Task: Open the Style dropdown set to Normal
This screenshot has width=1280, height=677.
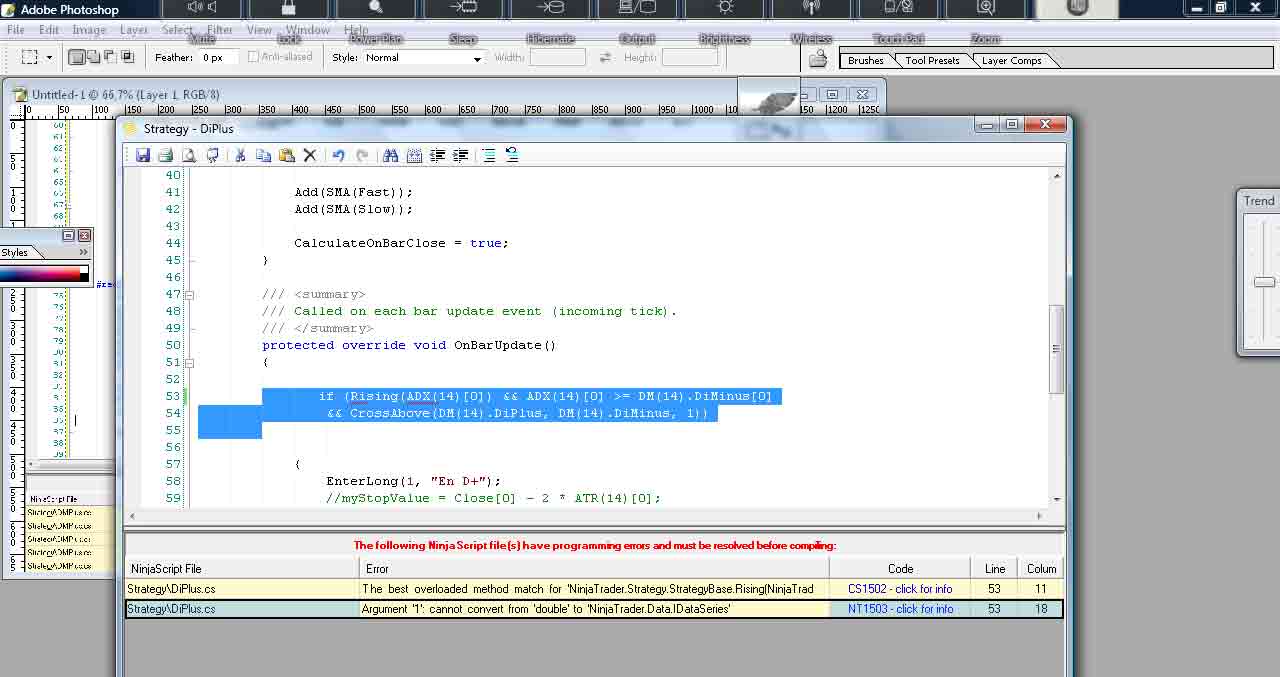Action: (x=423, y=58)
